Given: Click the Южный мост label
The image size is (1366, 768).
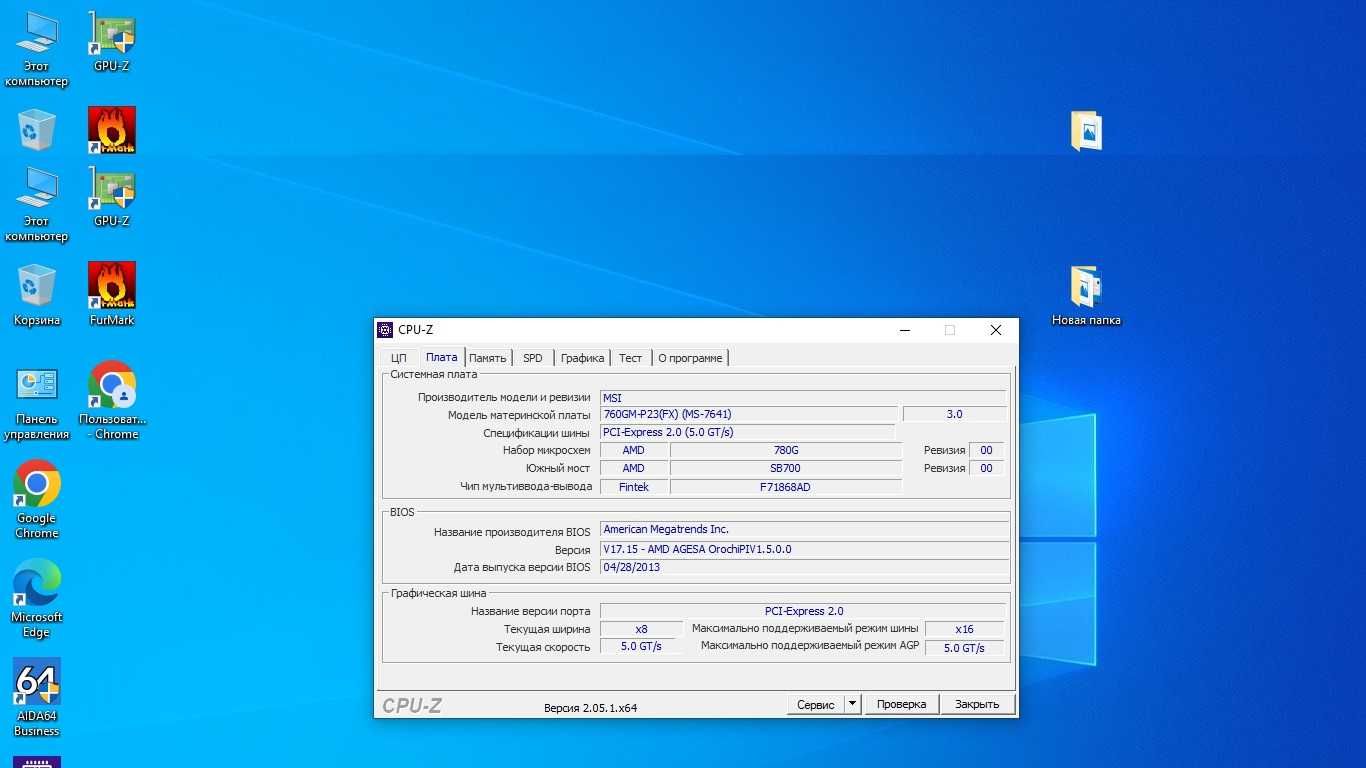Looking at the screenshot, I should pyautogui.click(x=558, y=468).
